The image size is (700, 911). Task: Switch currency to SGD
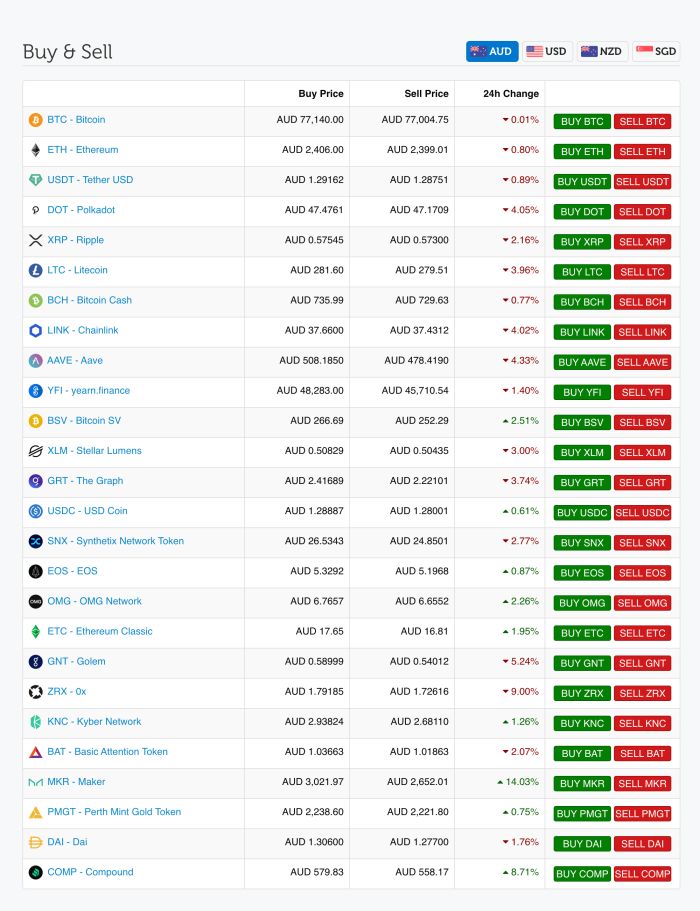(x=656, y=51)
